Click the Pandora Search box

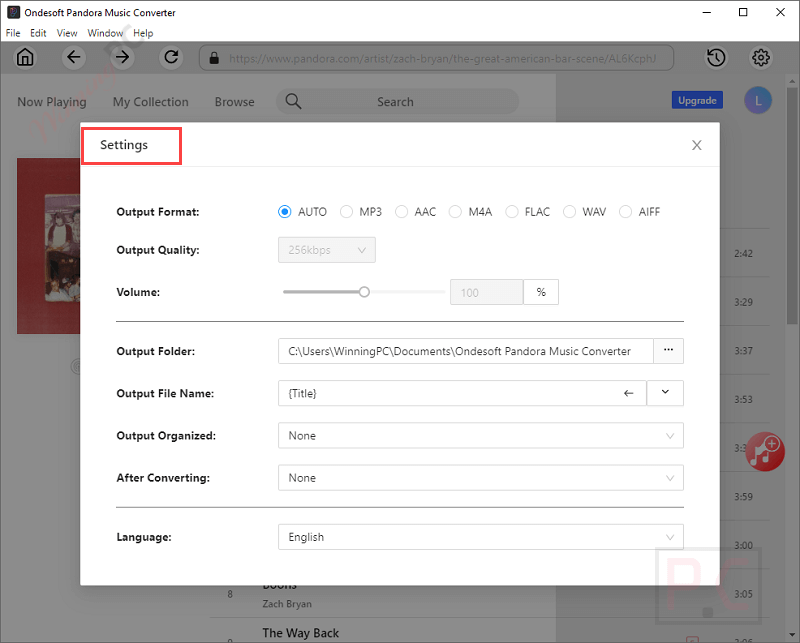point(397,102)
